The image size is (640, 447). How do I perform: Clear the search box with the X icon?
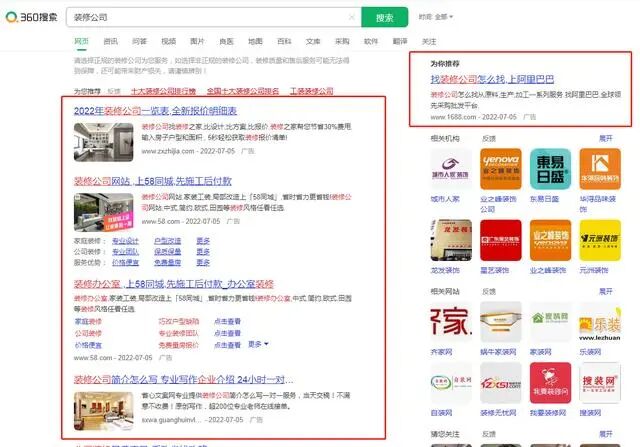point(351,17)
